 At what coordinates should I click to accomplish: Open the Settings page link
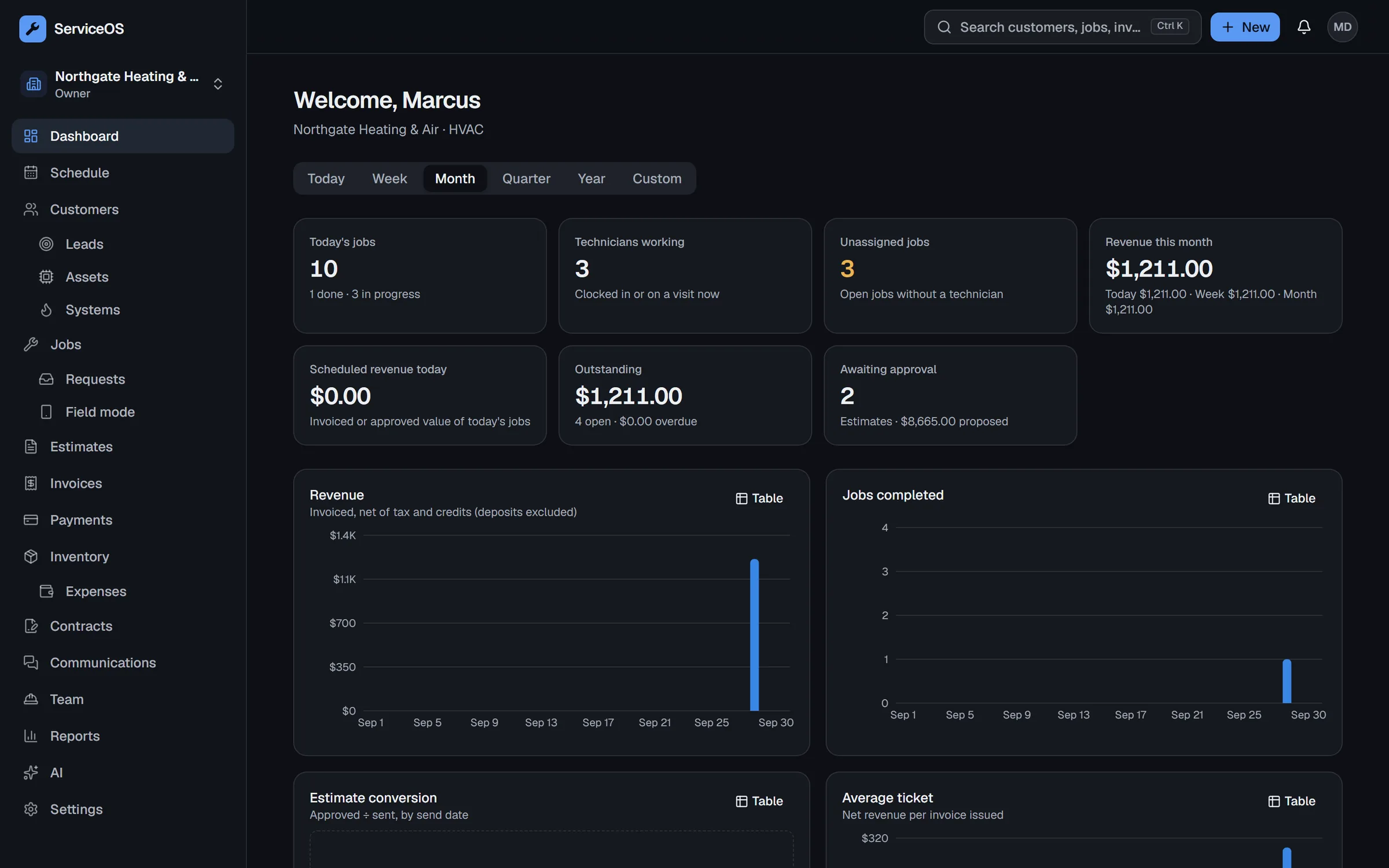pyautogui.click(x=123, y=809)
